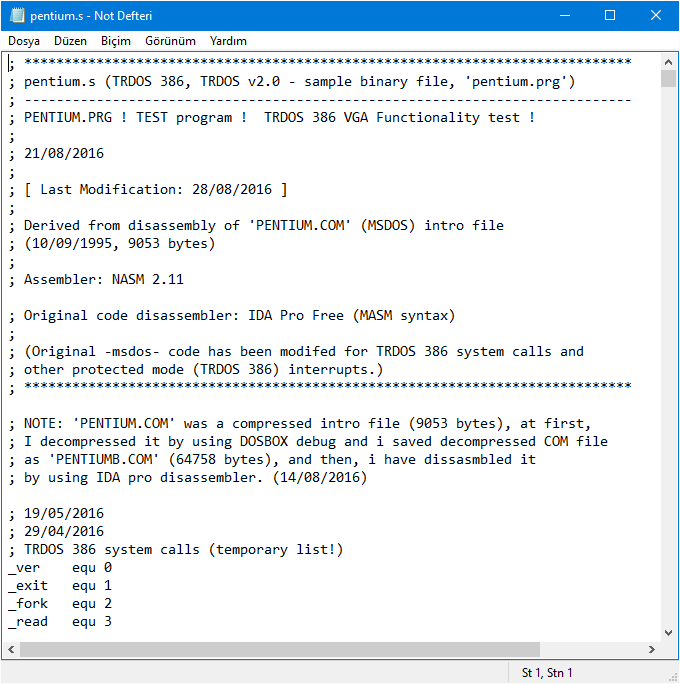Click the vertical scrollbar up arrow

point(668,62)
